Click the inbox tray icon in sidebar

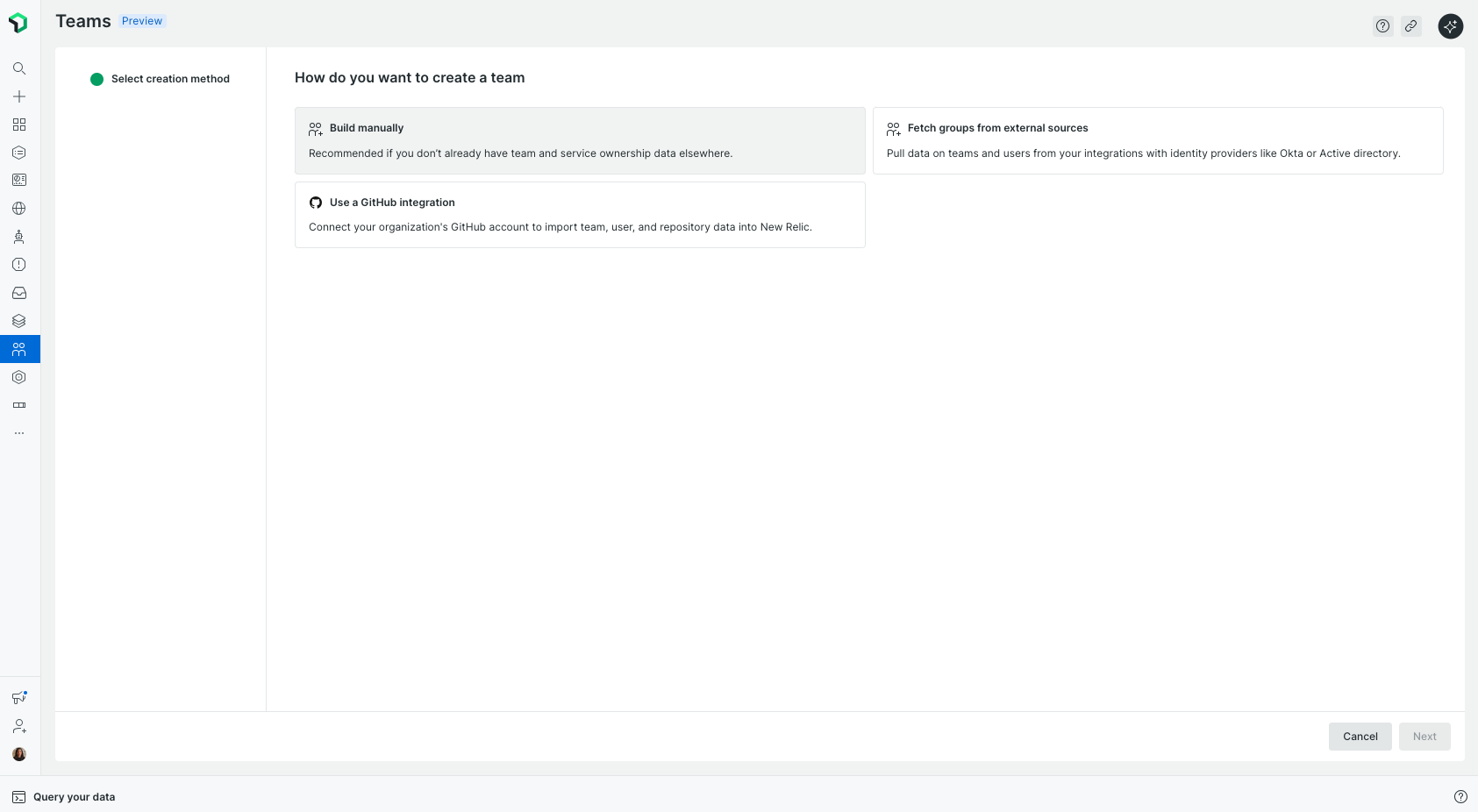click(19, 293)
